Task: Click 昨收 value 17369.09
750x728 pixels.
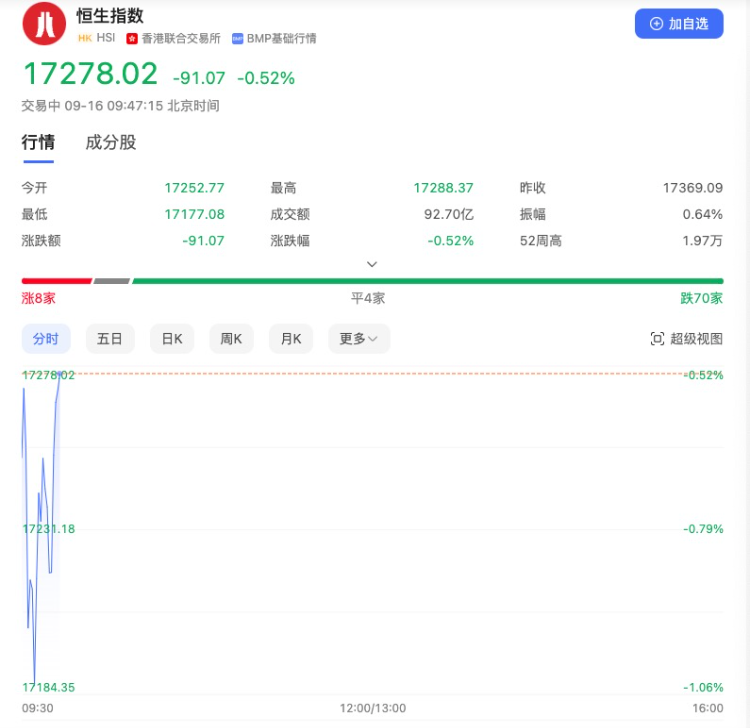Action: [x=693, y=188]
